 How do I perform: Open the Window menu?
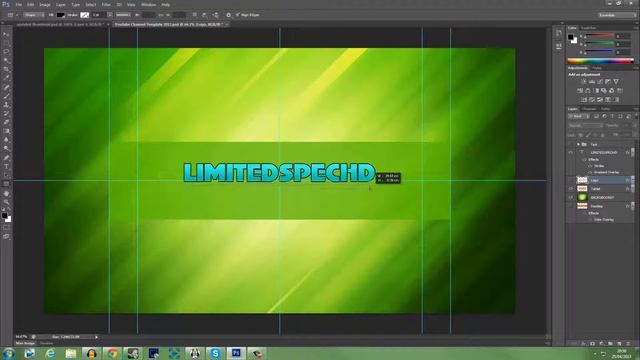coord(149,4)
